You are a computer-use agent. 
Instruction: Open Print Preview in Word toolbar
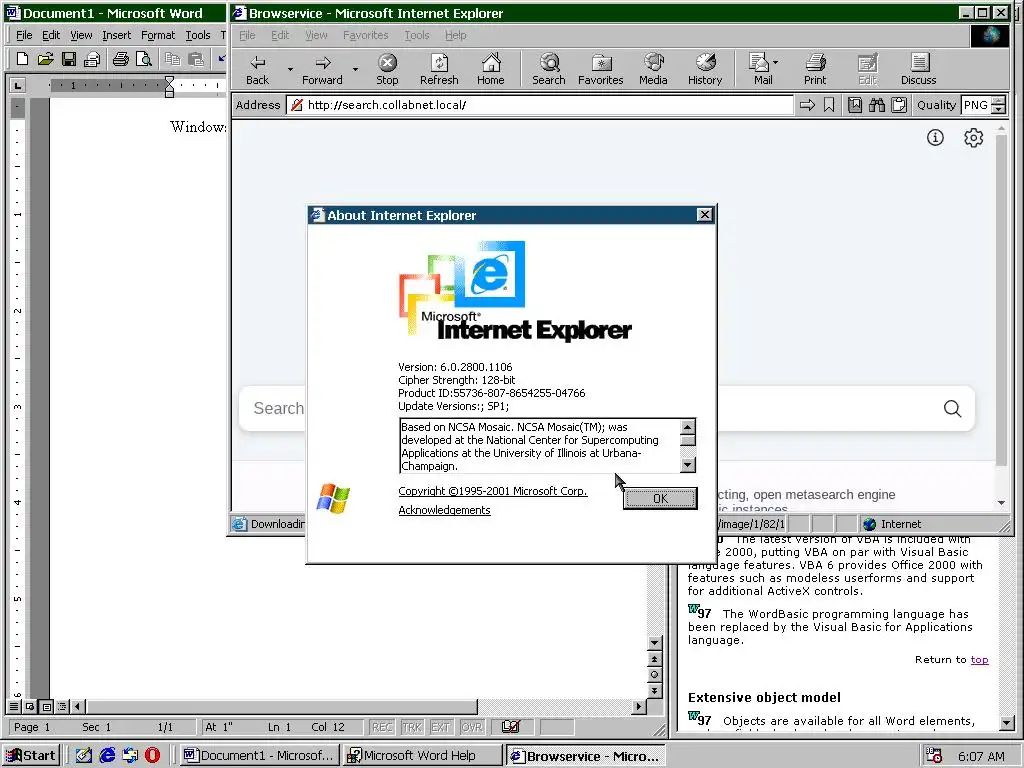pyautogui.click(x=144, y=59)
